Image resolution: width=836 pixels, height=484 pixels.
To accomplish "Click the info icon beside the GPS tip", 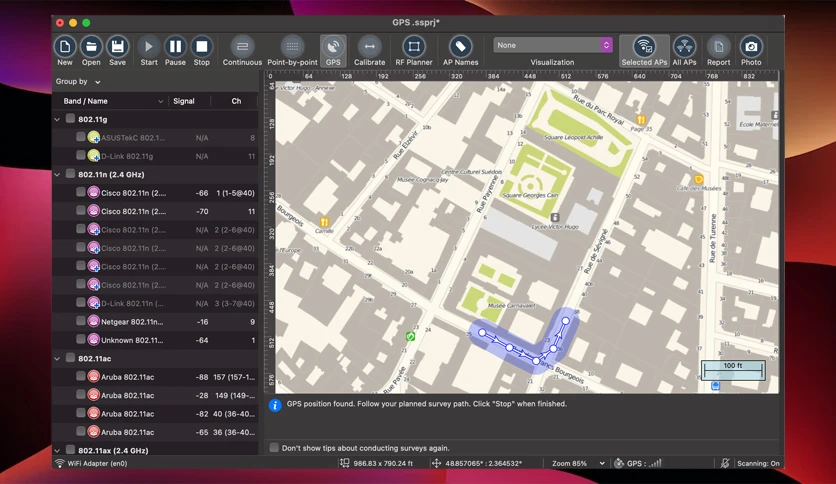I will (275, 405).
